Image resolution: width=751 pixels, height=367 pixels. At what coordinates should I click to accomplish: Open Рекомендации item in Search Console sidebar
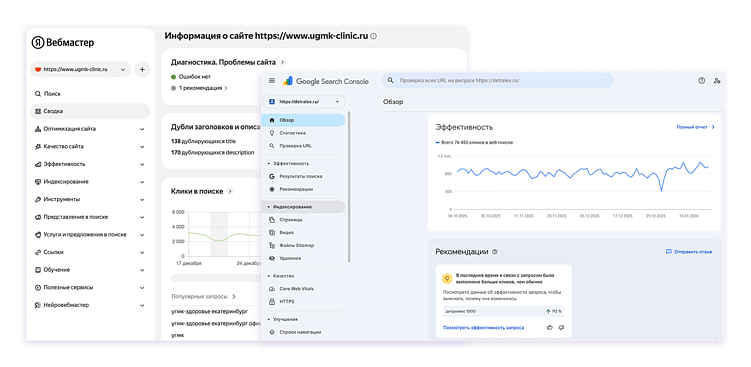click(x=303, y=189)
